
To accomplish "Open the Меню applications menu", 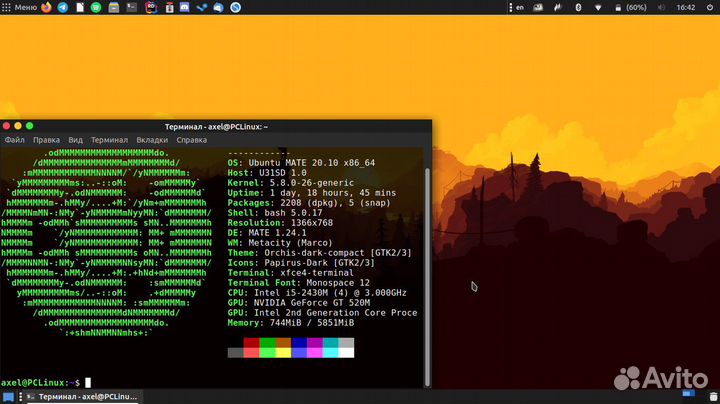I will point(19,7).
